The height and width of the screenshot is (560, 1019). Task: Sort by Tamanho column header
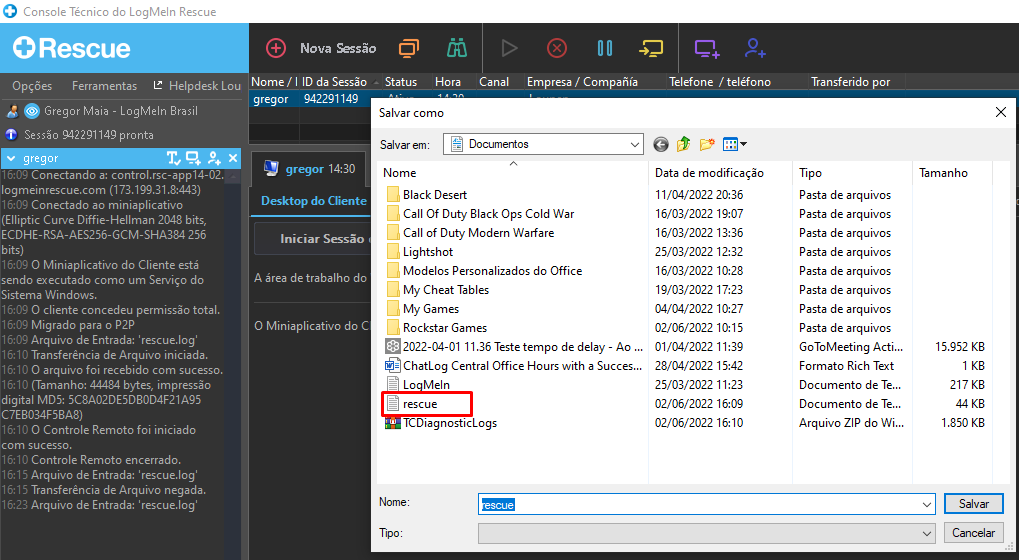tap(952, 173)
